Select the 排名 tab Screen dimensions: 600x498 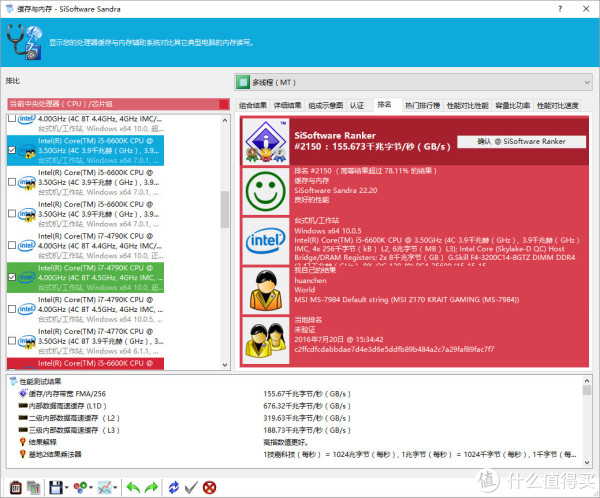click(385, 104)
